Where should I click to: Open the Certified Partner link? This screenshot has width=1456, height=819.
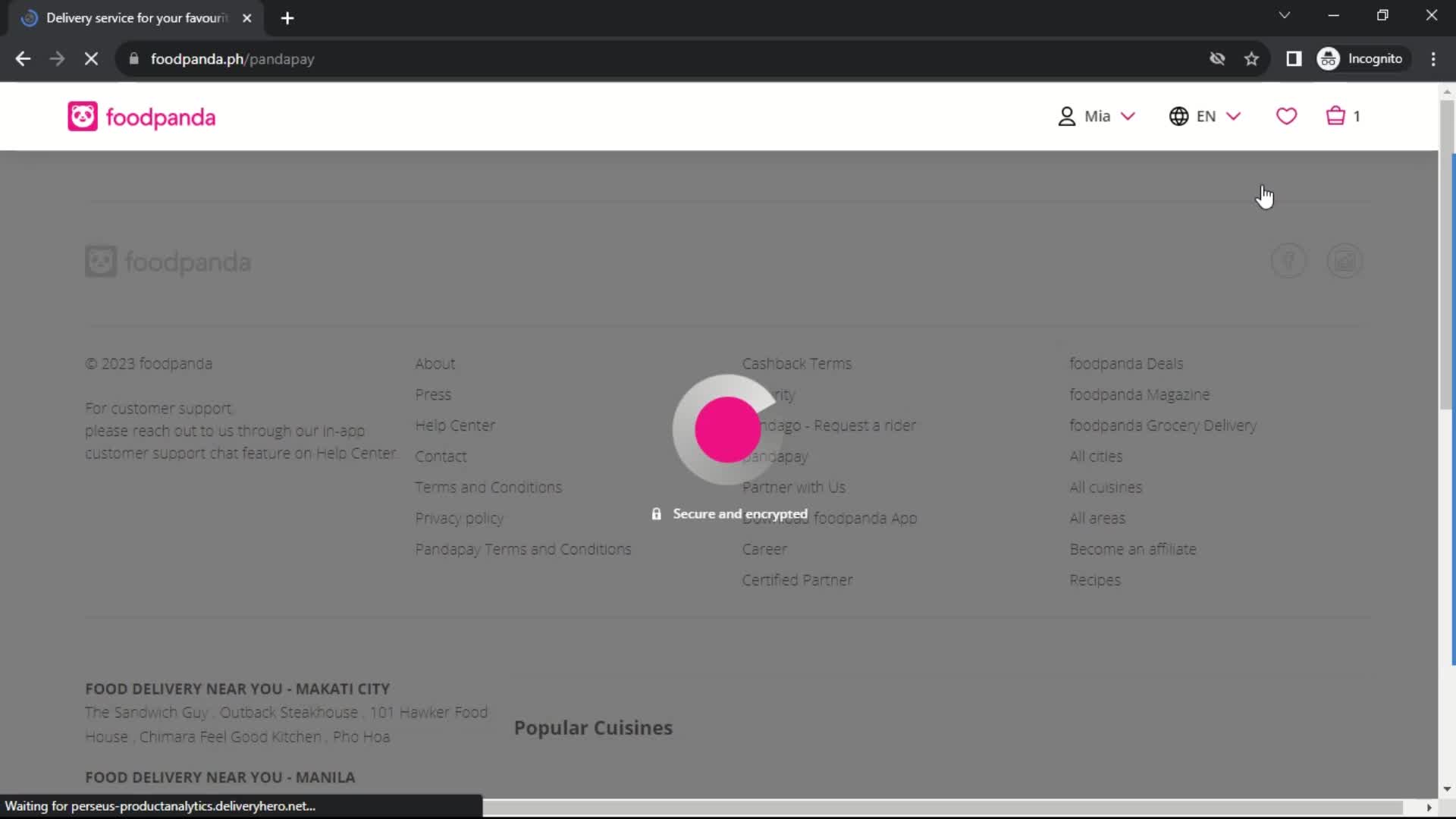[797, 580]
